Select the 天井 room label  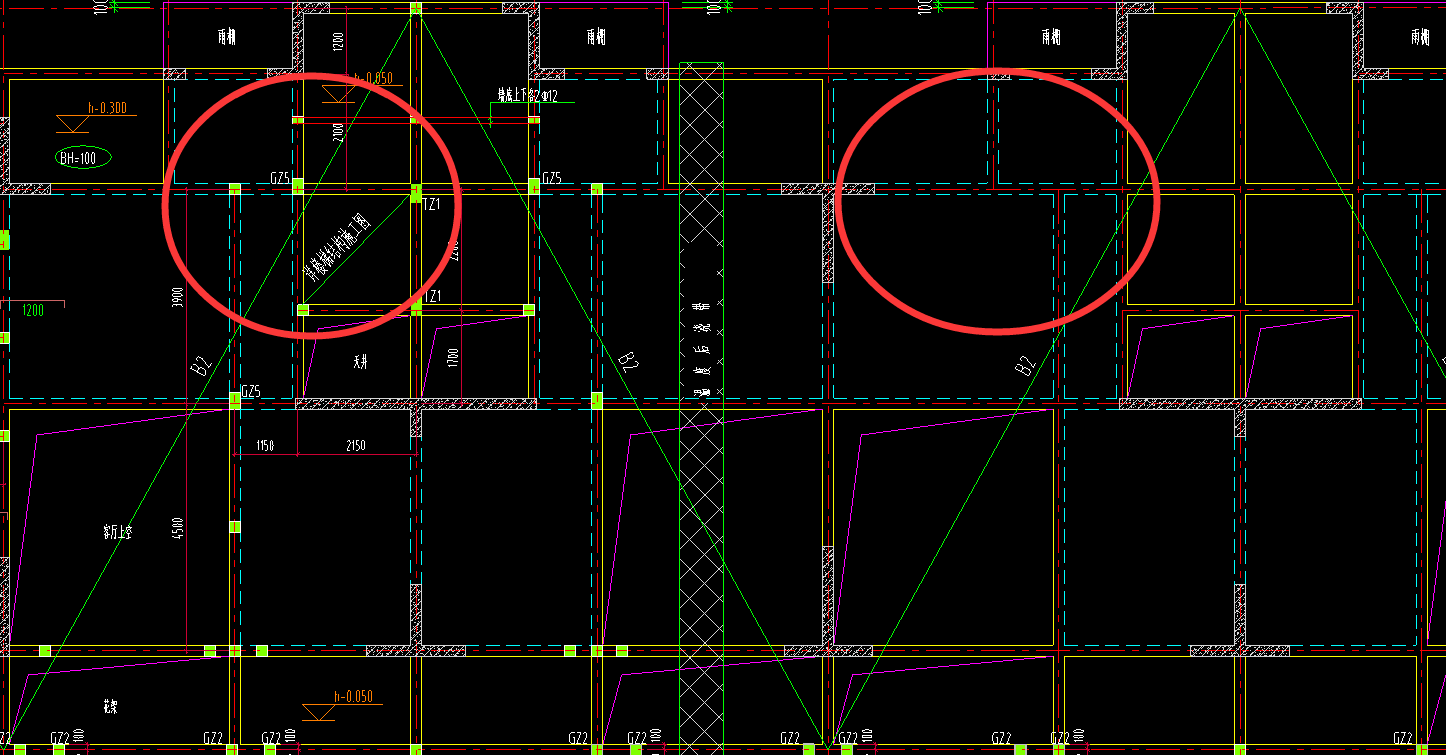361,360
